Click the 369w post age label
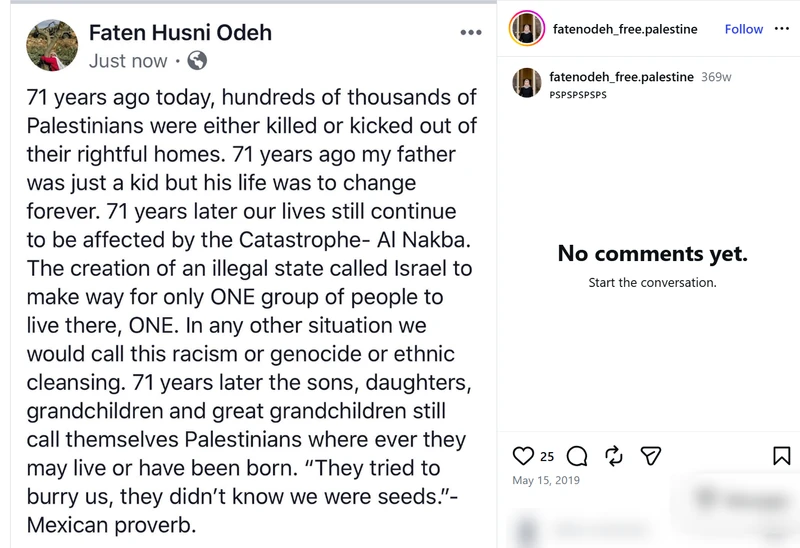800x548 pixels. 716,77
